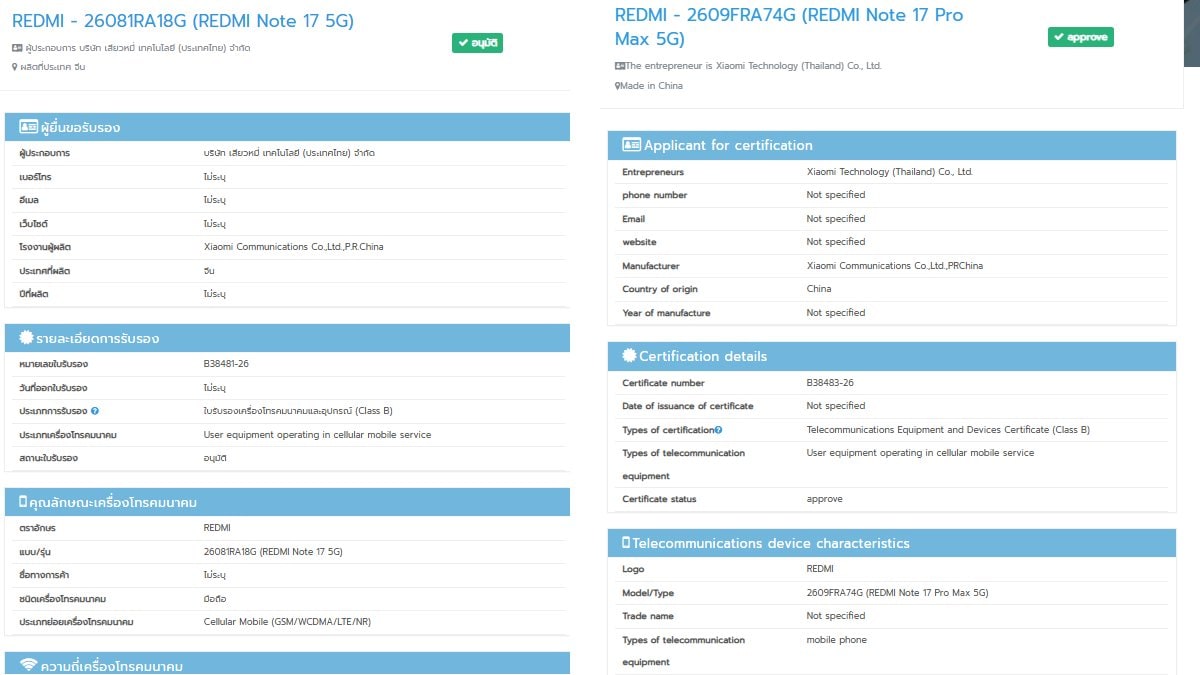This screenshot has width=1200, height=675.
Task: Click the green อนุมัติ status badge
Action: click(x=477, y=43)
